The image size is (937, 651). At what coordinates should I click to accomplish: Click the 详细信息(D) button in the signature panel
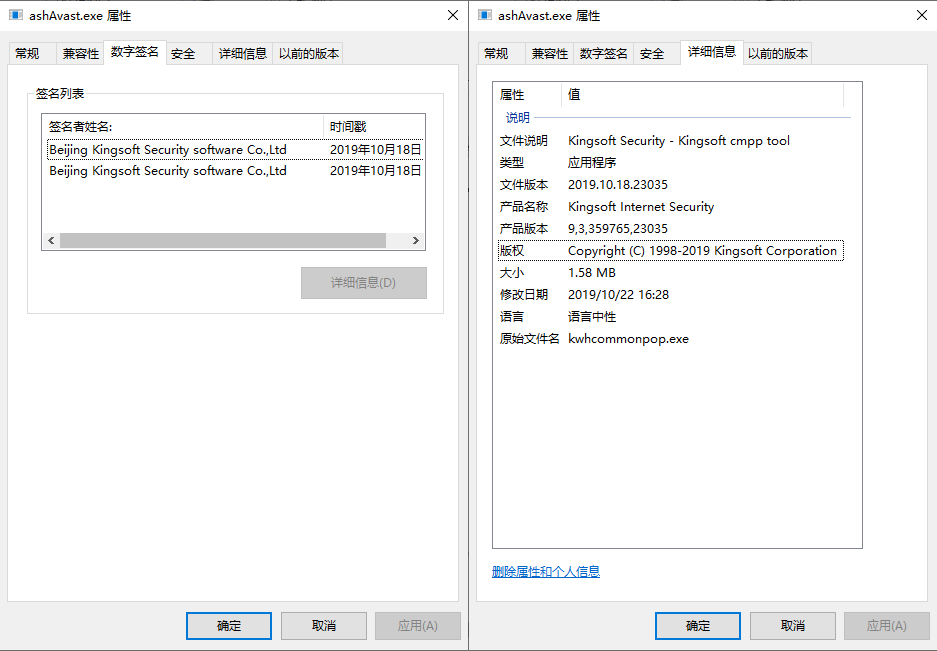[x=363, y=283]
